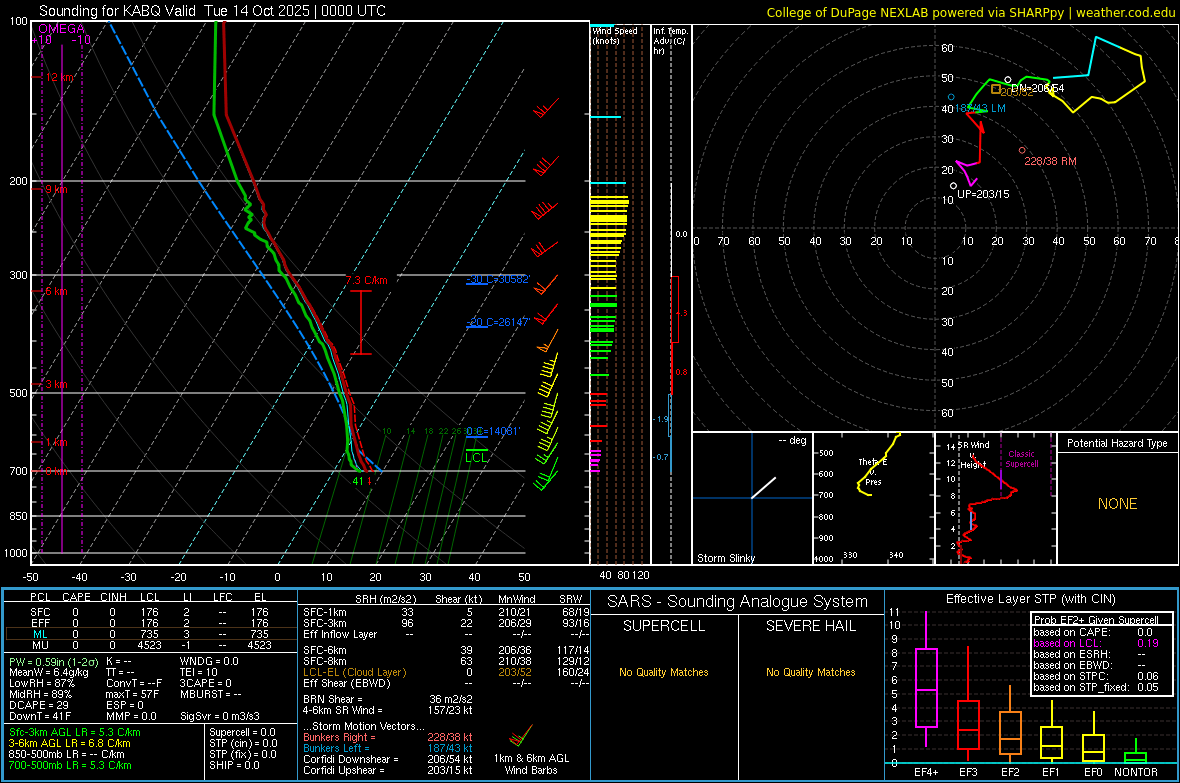
Task: Click the '3-6km AGL LR = 6.8 C/km' line
Action: pos(70,743)
